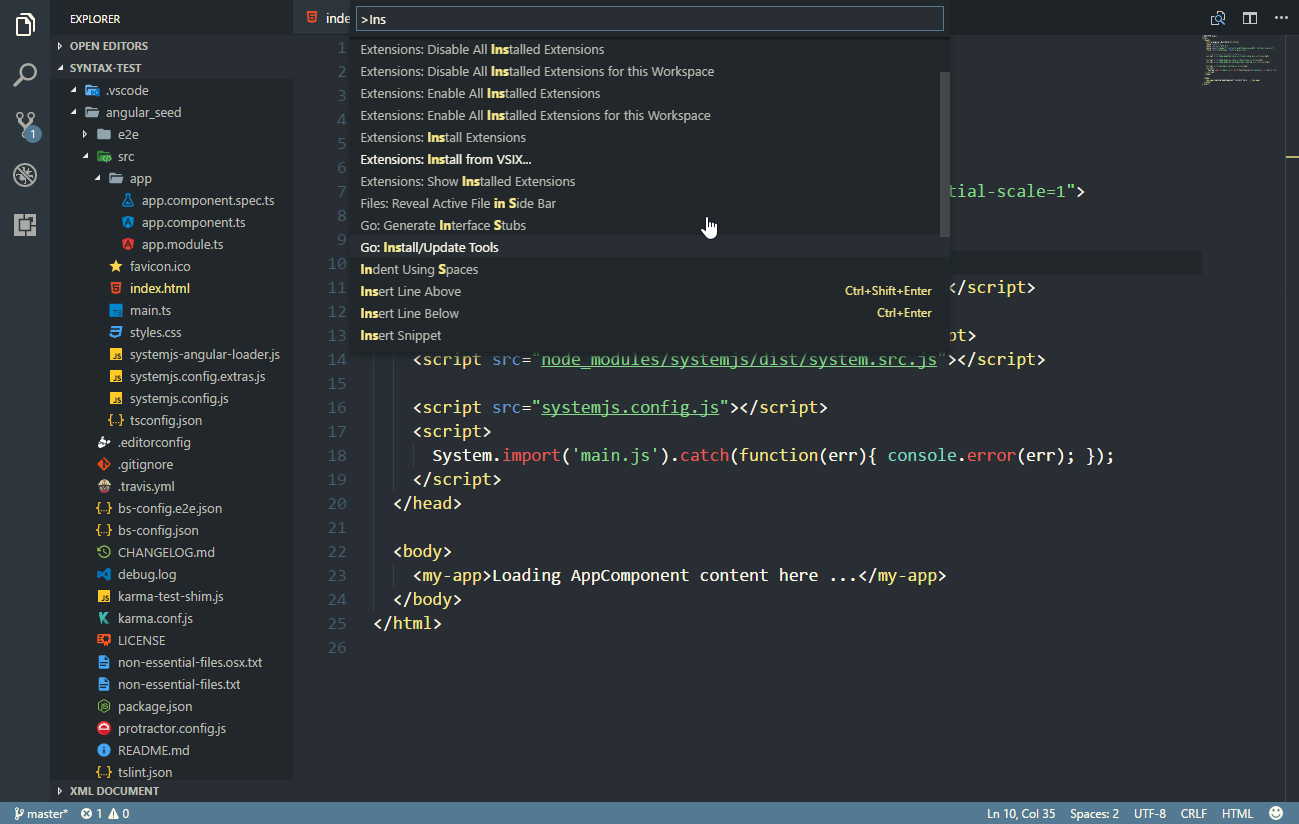1299x824 pixels.
Task: Open .gitignore file
Action: 145,464
